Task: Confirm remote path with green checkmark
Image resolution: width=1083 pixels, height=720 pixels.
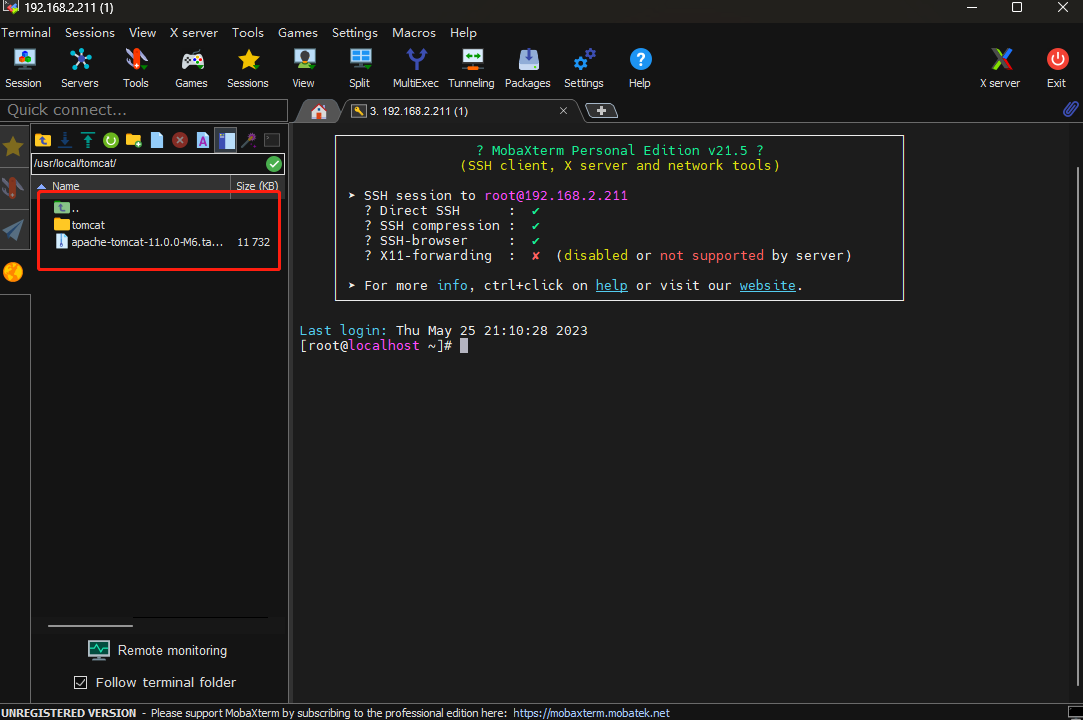Action: pos(274,164)
